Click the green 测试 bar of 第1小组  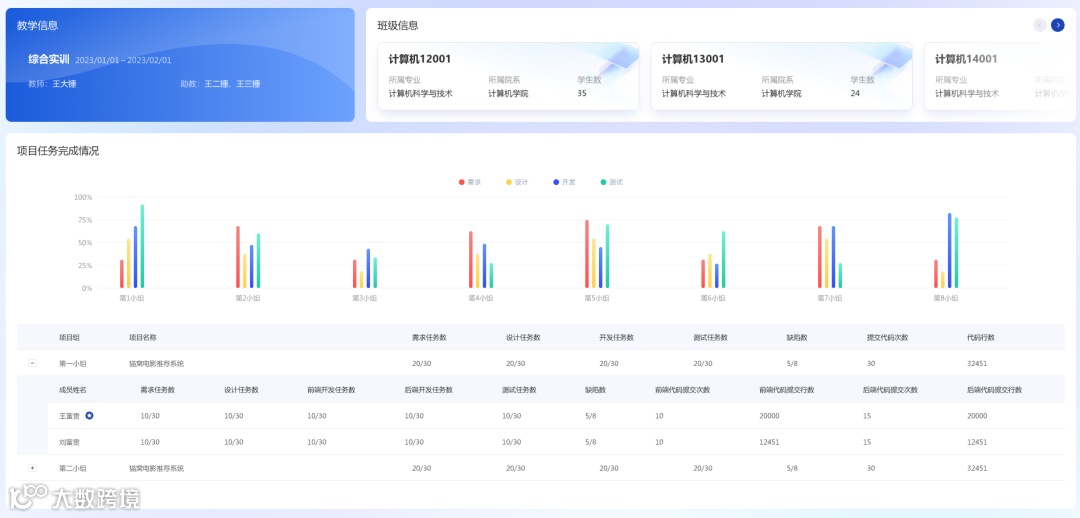143,246
